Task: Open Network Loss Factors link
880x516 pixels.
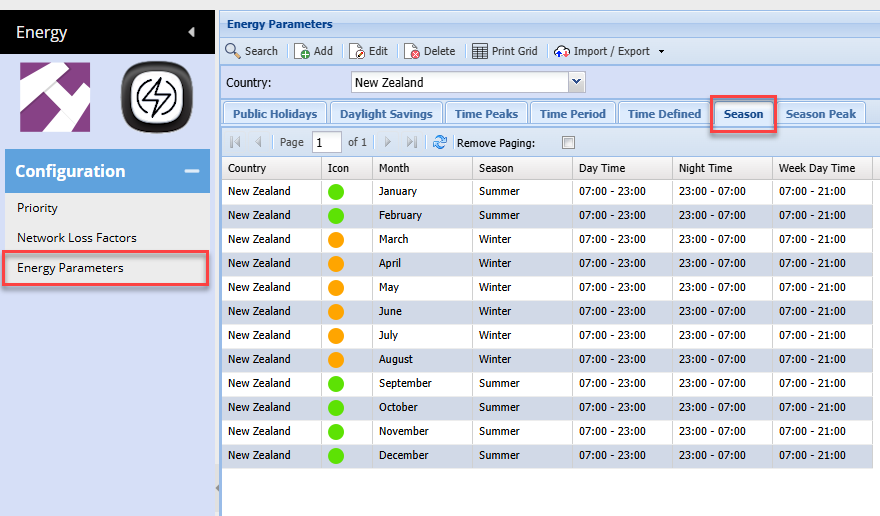Action: coord(77,238)
